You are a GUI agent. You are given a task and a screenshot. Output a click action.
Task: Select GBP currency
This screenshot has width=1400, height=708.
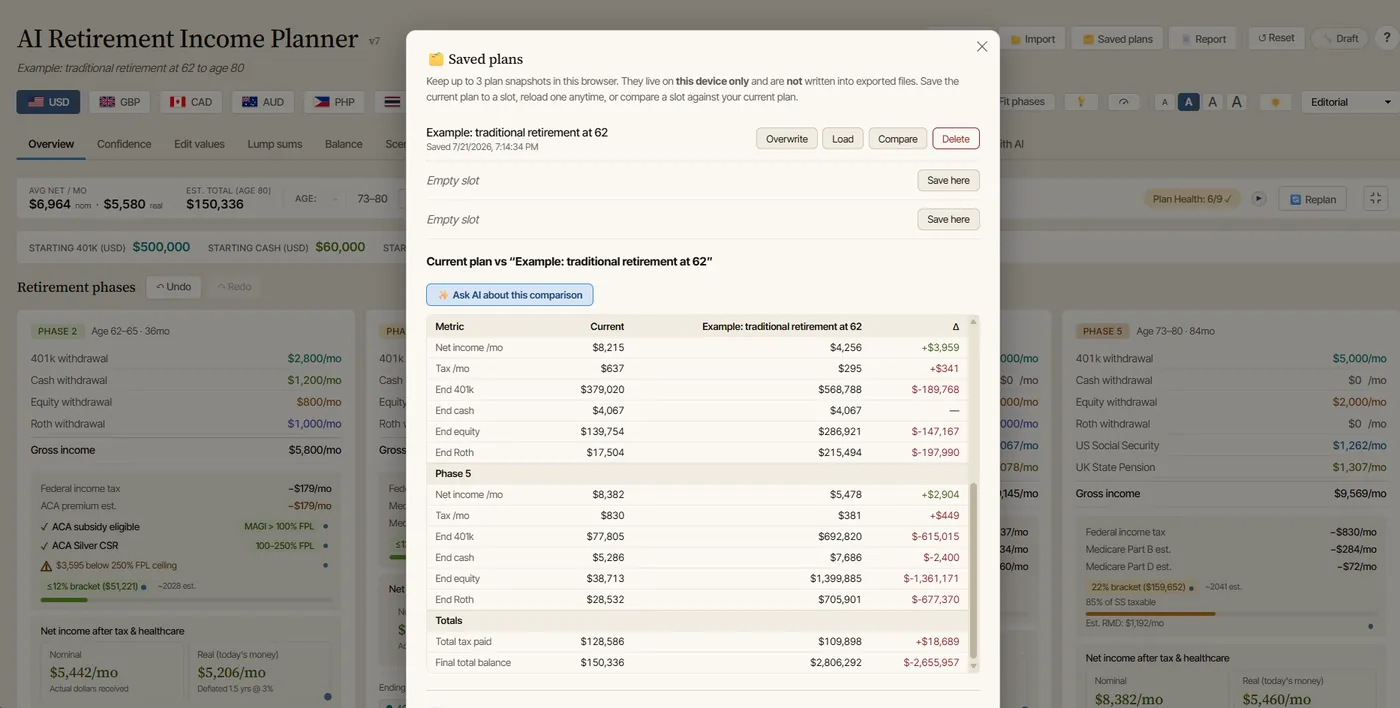[120, 102]
